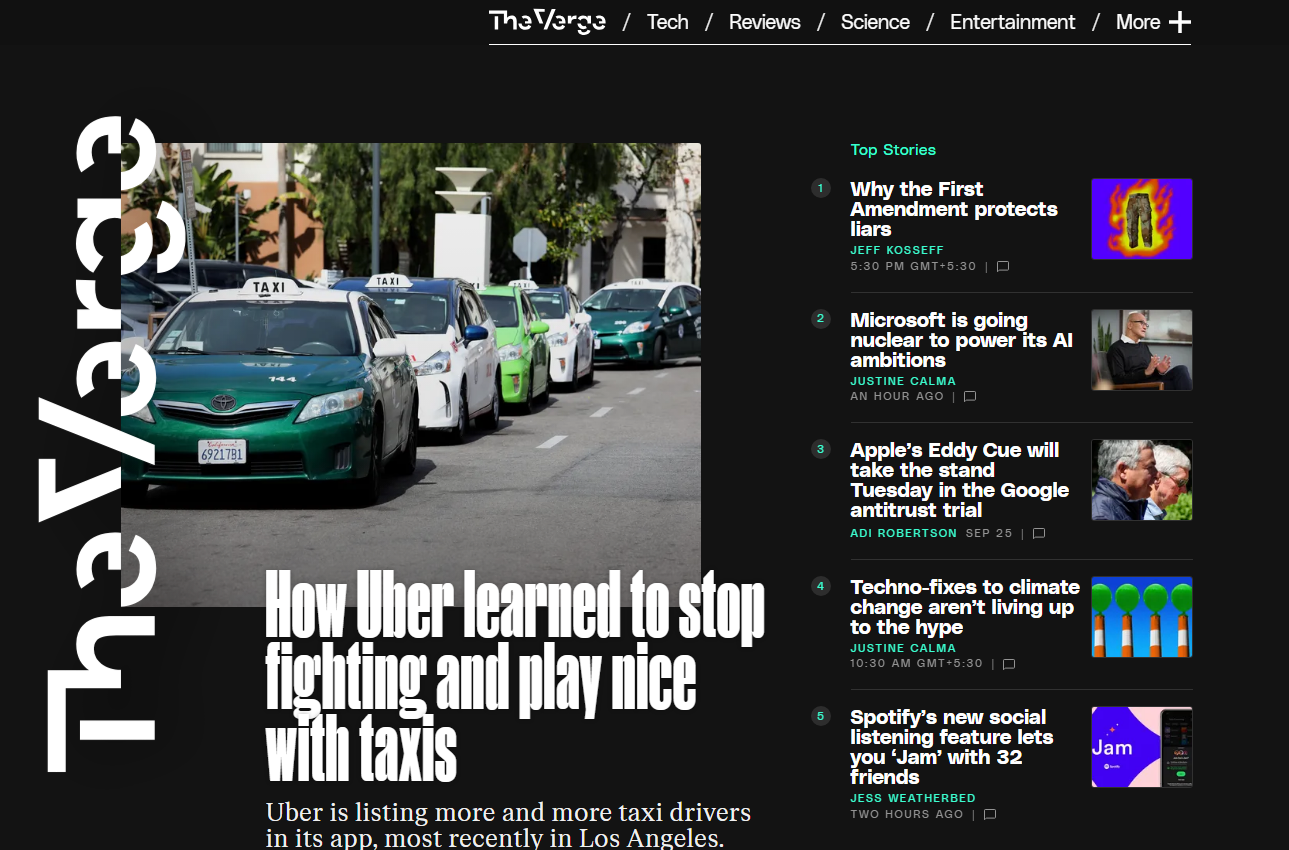Open "Microsoft is going nuclear" story
Screen dimensions: 1289x850
(961, 340)
